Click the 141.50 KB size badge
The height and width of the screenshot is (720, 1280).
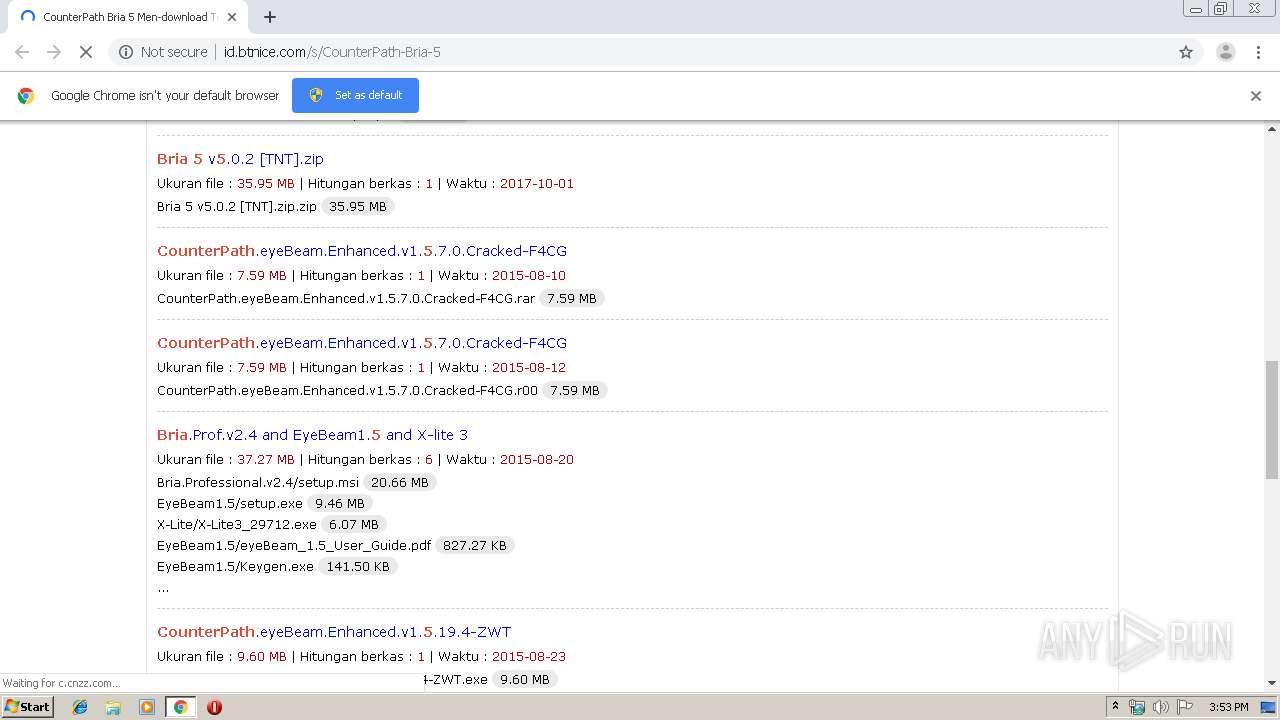click(358, 567)
